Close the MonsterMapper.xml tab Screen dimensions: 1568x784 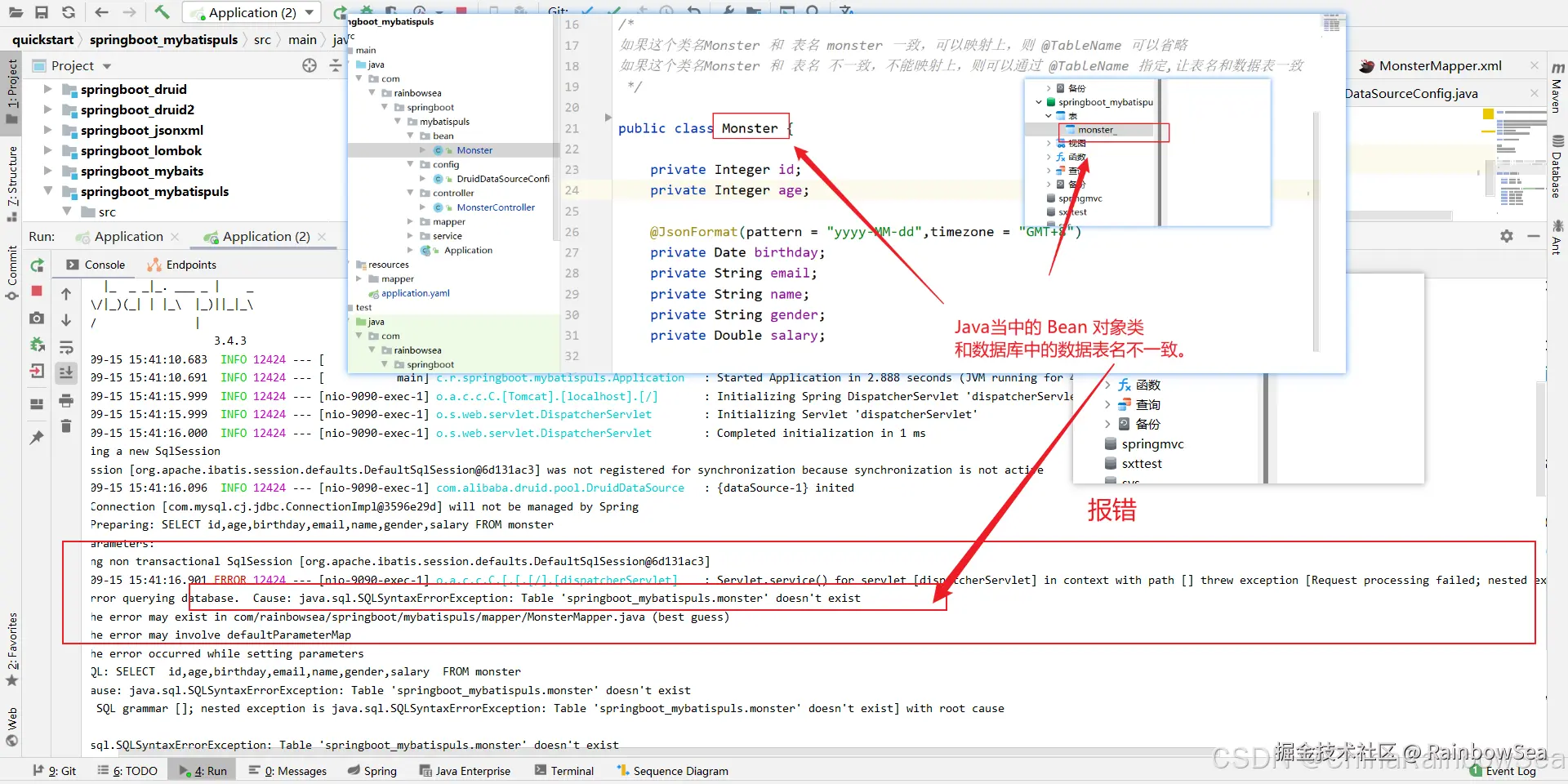click(x=1535, y=66)
